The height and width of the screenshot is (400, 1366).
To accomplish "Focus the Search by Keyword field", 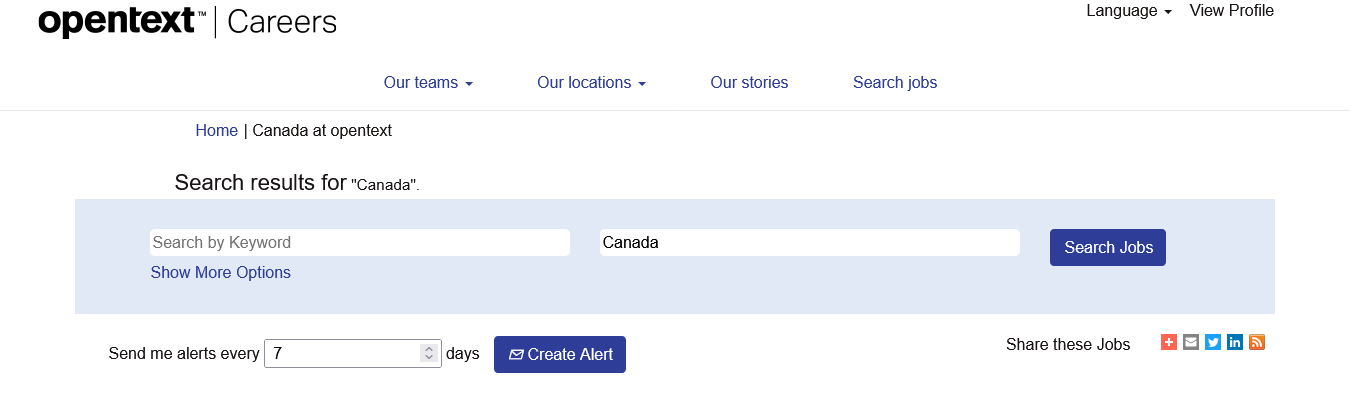I will point(360,242).
